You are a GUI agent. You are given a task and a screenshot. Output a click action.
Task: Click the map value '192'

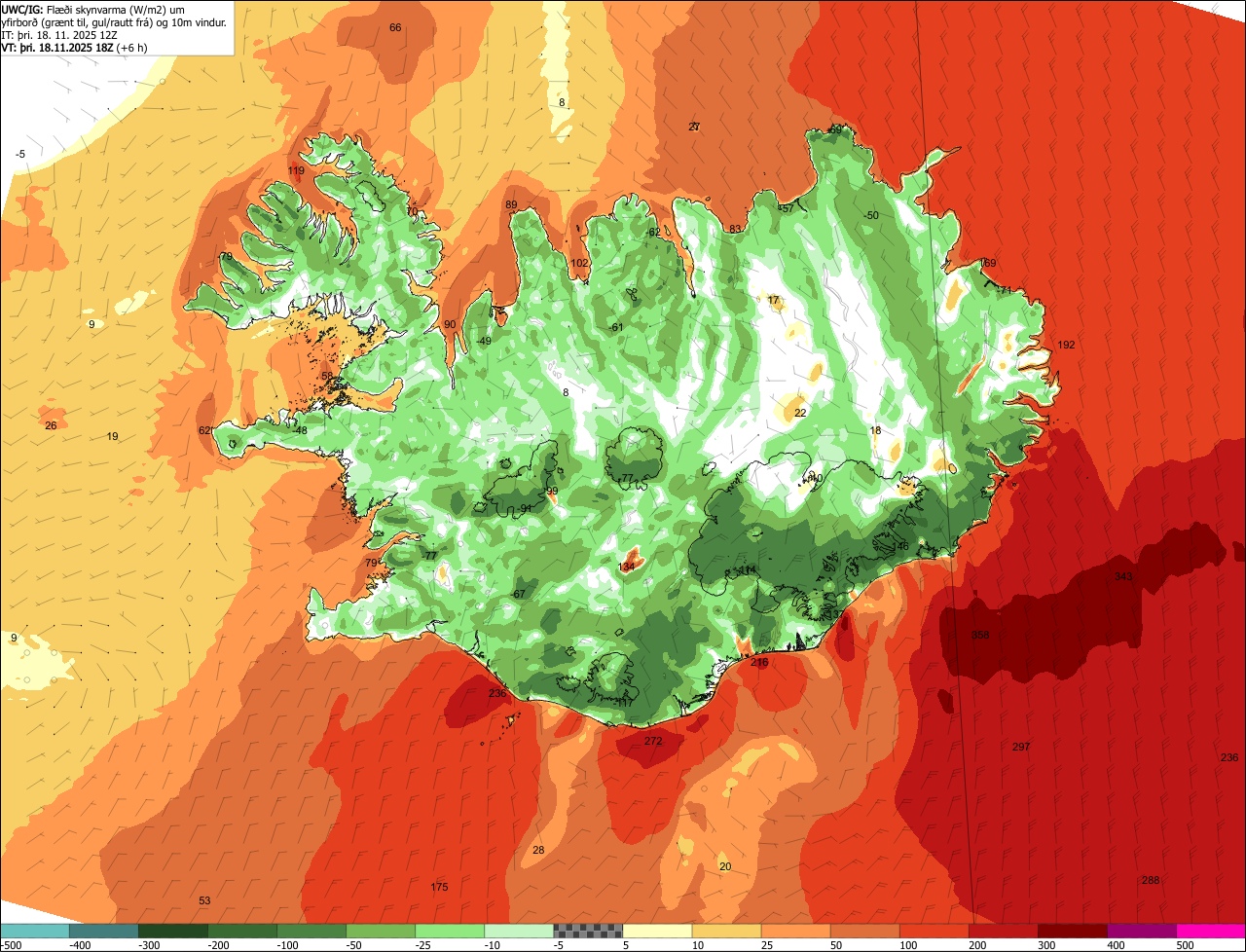1066,346
